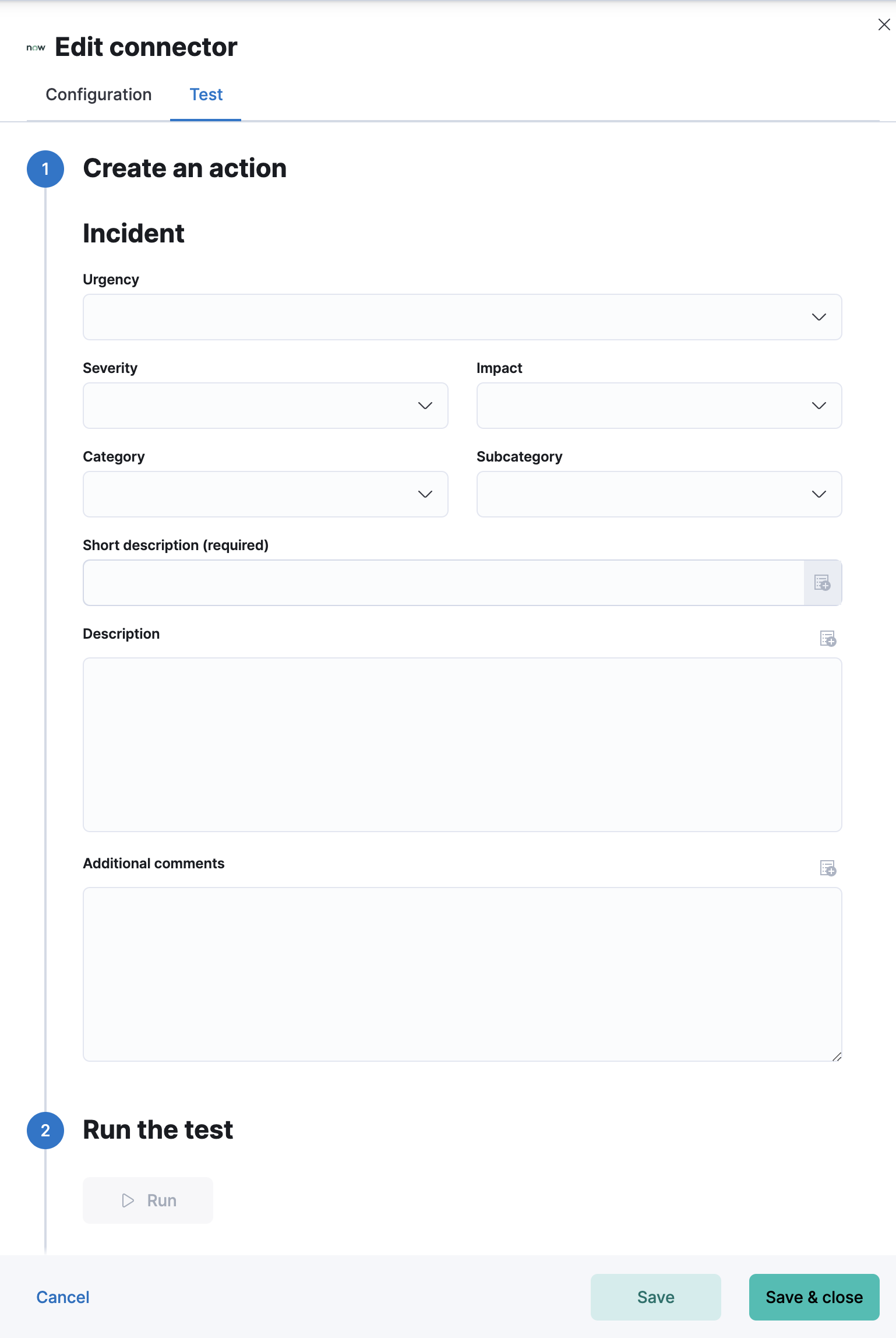
Task: Click the Run play button
Action: coord(148,1200)
